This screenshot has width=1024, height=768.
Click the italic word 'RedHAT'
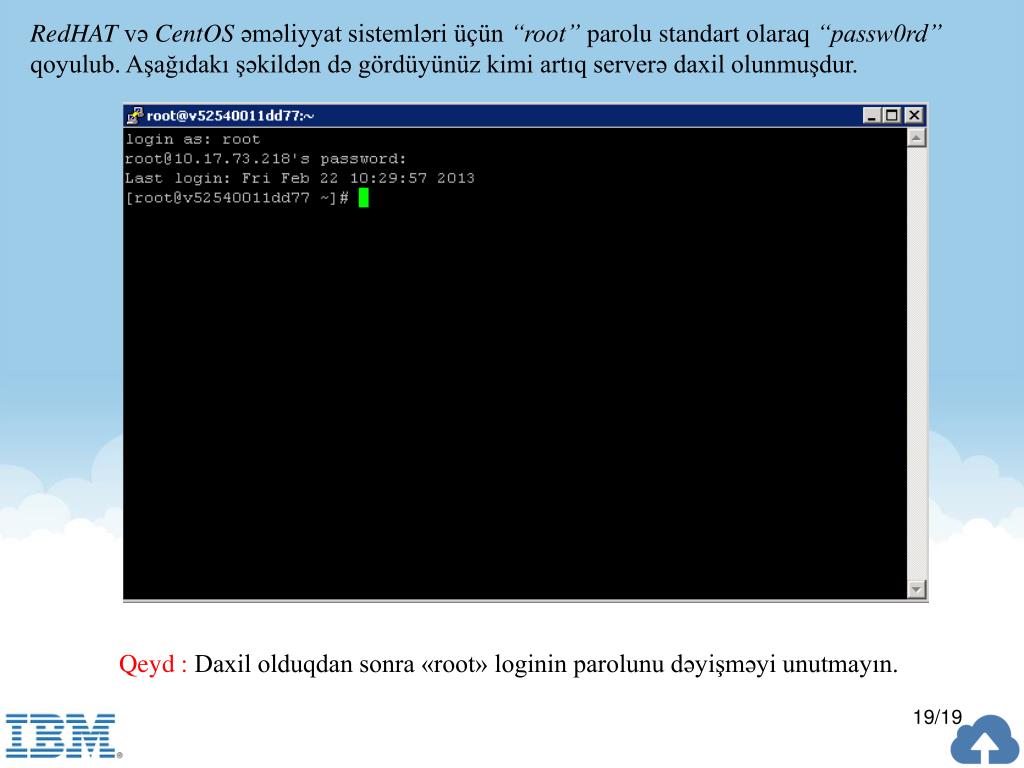click(74, 34)
